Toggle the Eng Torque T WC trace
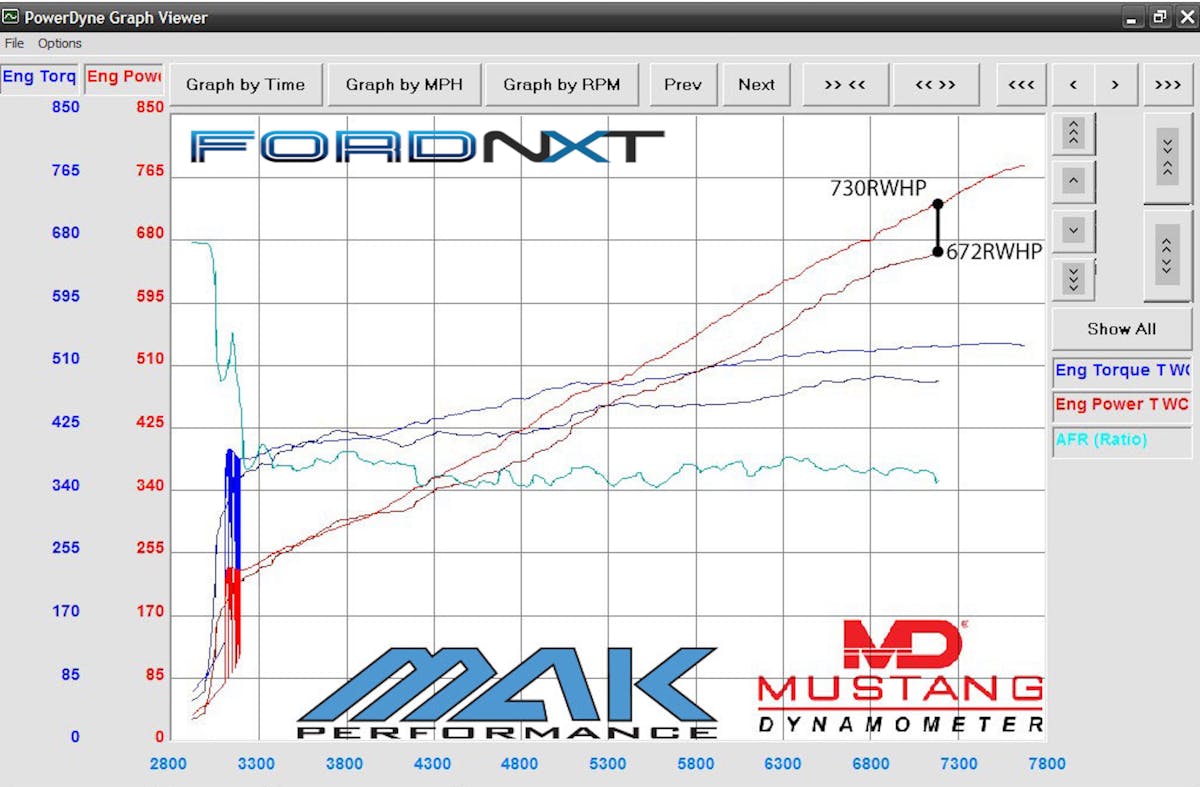Screen dimensions: 1200x787 (1121, 371)
